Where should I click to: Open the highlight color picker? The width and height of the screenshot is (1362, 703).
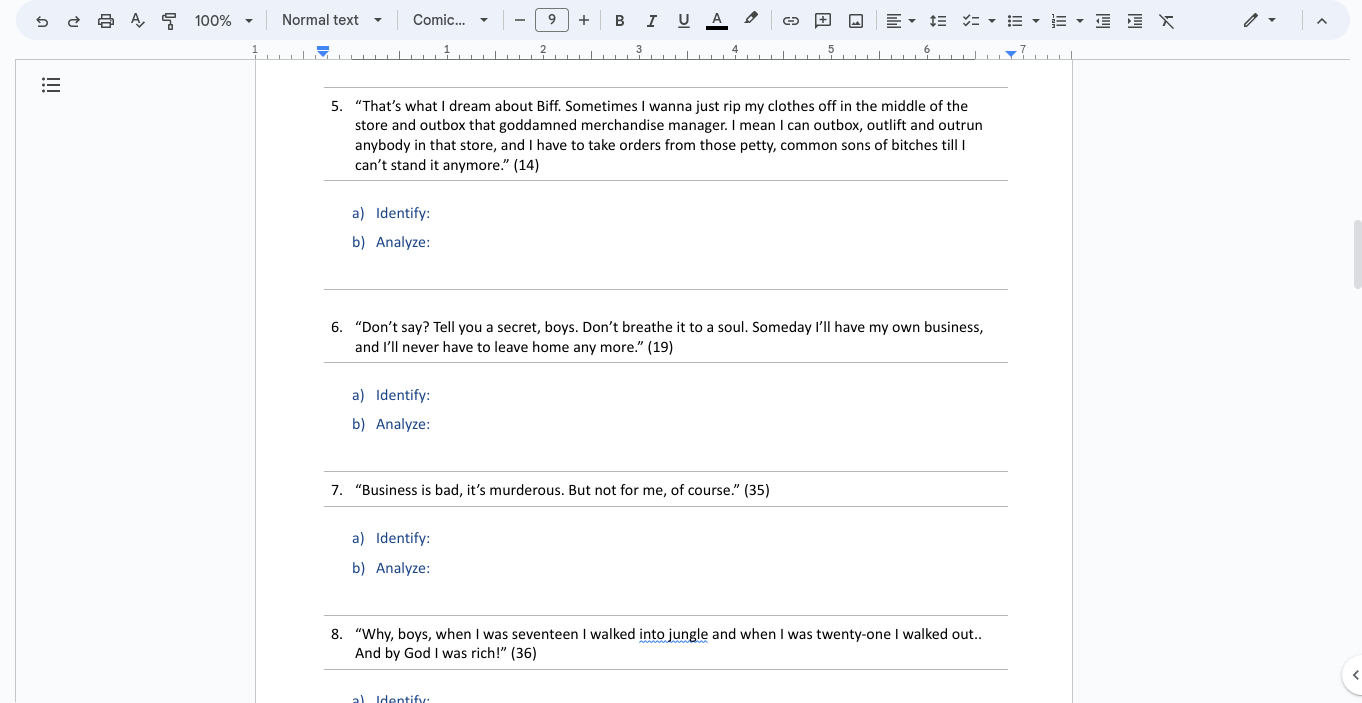[751, 20]
